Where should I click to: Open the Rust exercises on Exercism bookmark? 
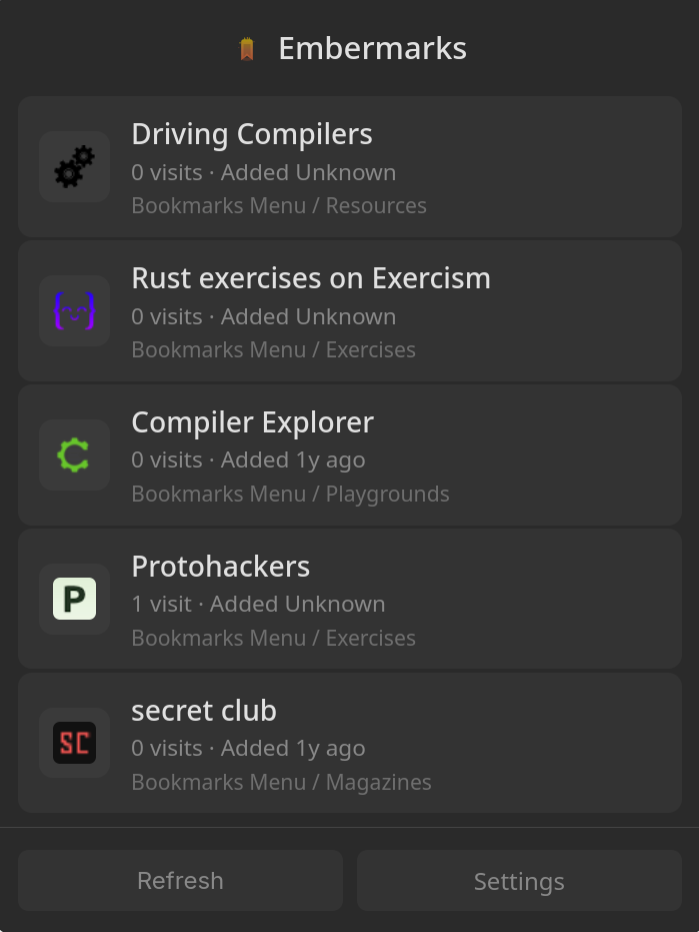[311, 278]
